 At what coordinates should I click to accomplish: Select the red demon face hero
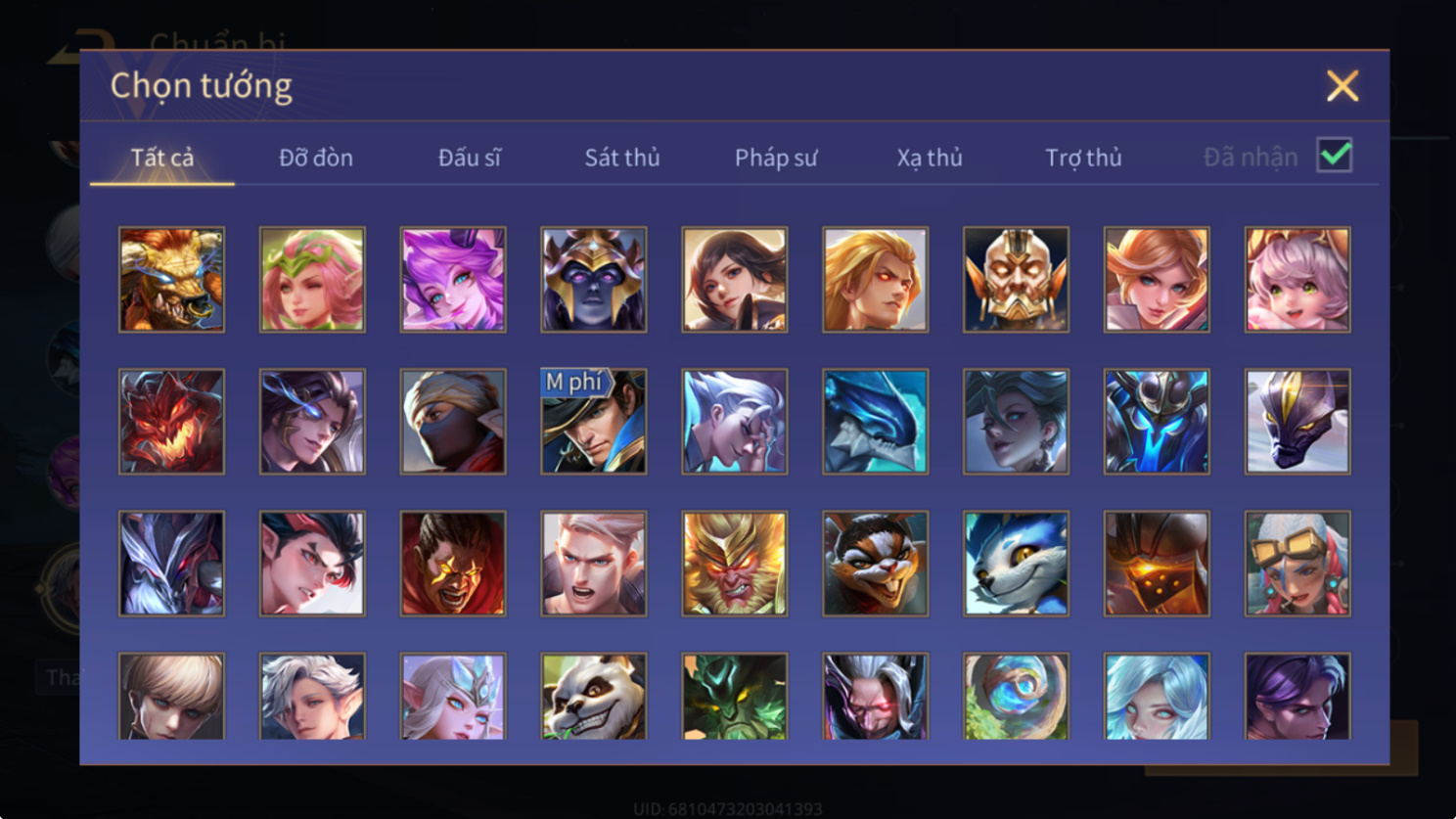171,422
